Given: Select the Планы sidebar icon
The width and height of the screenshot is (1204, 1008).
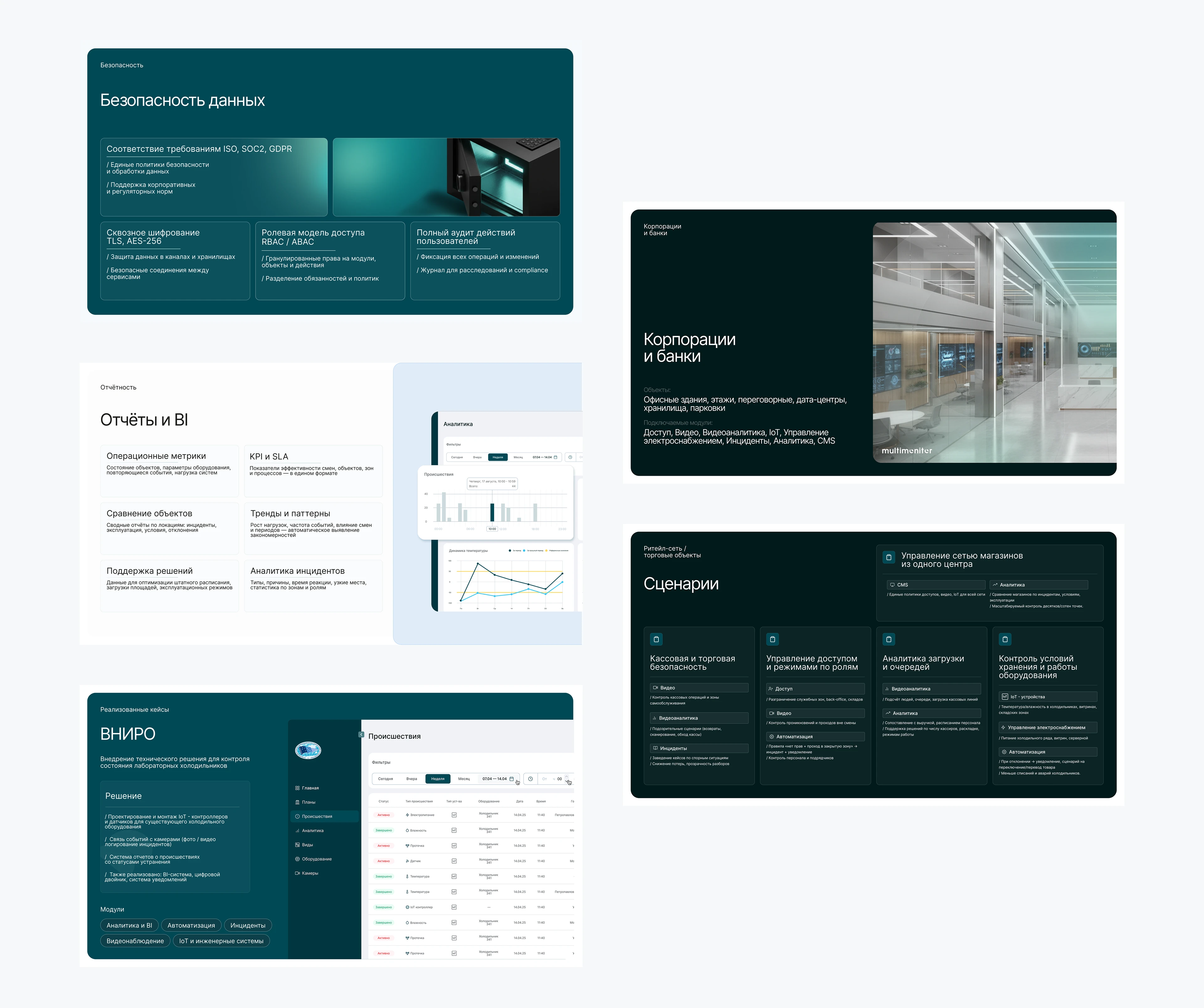Looking at the screenshot, I should click(298, 802).
